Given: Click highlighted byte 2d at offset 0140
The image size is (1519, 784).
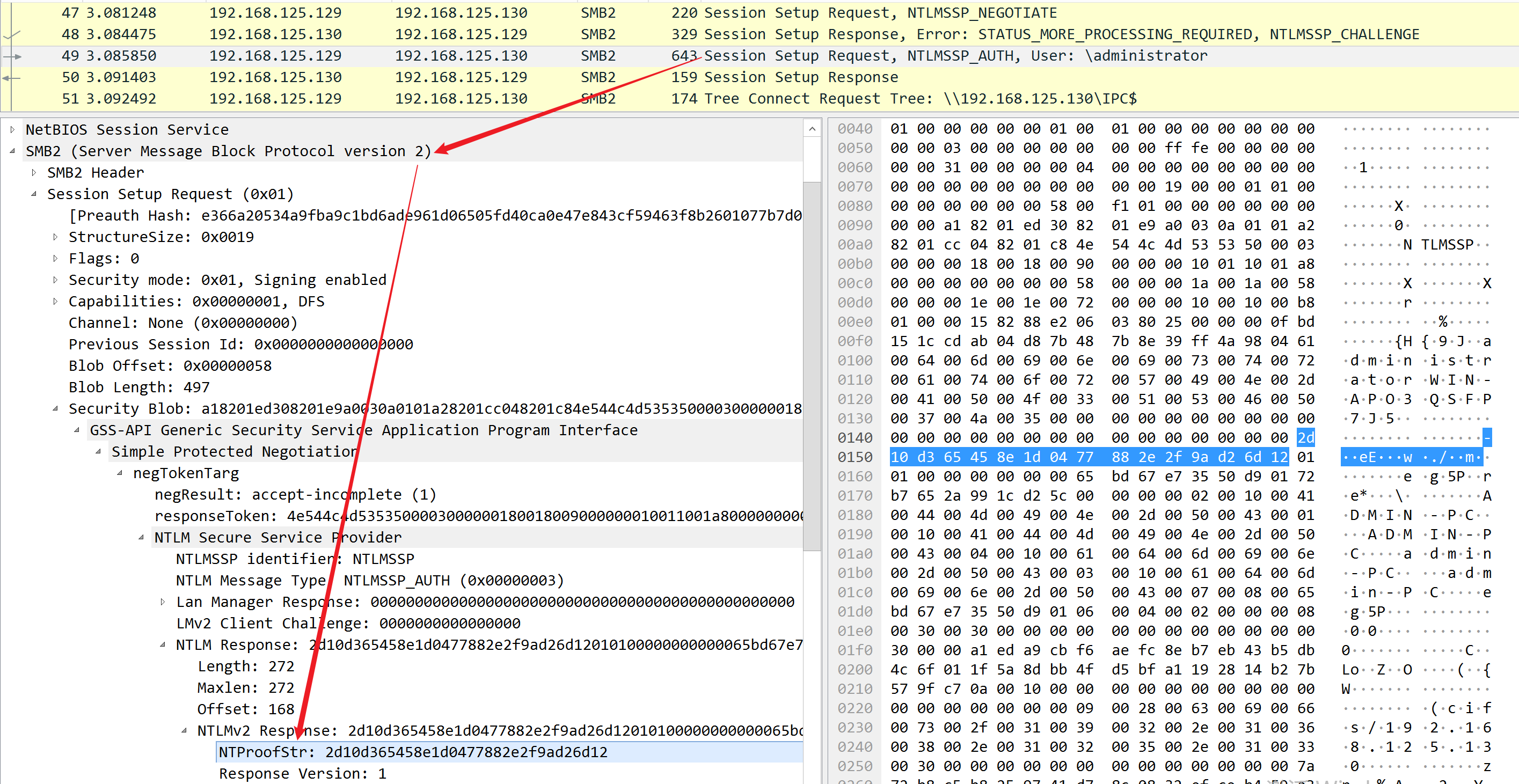Looking at the screenshot, I should 1305,437.
